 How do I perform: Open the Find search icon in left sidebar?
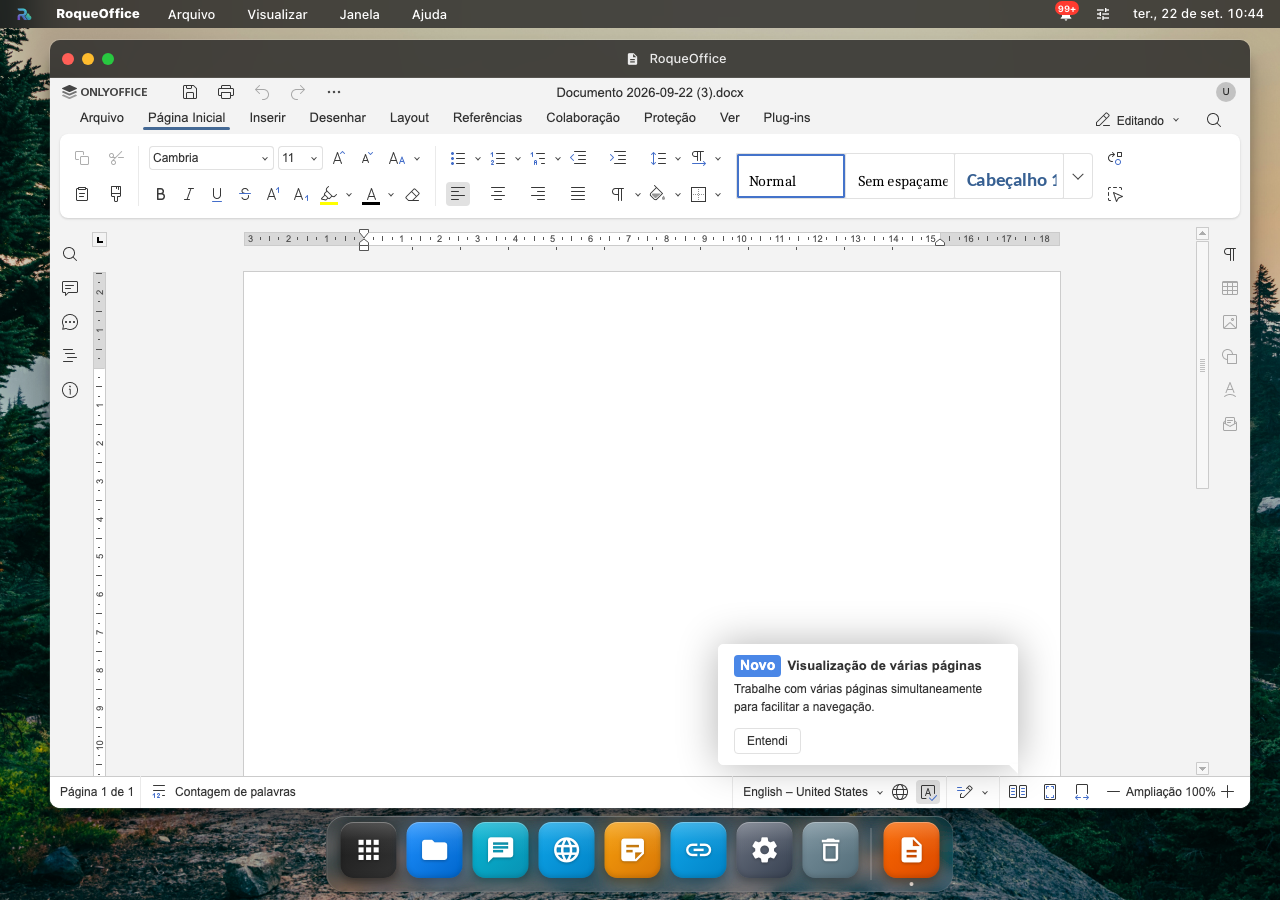click(70, 254)
